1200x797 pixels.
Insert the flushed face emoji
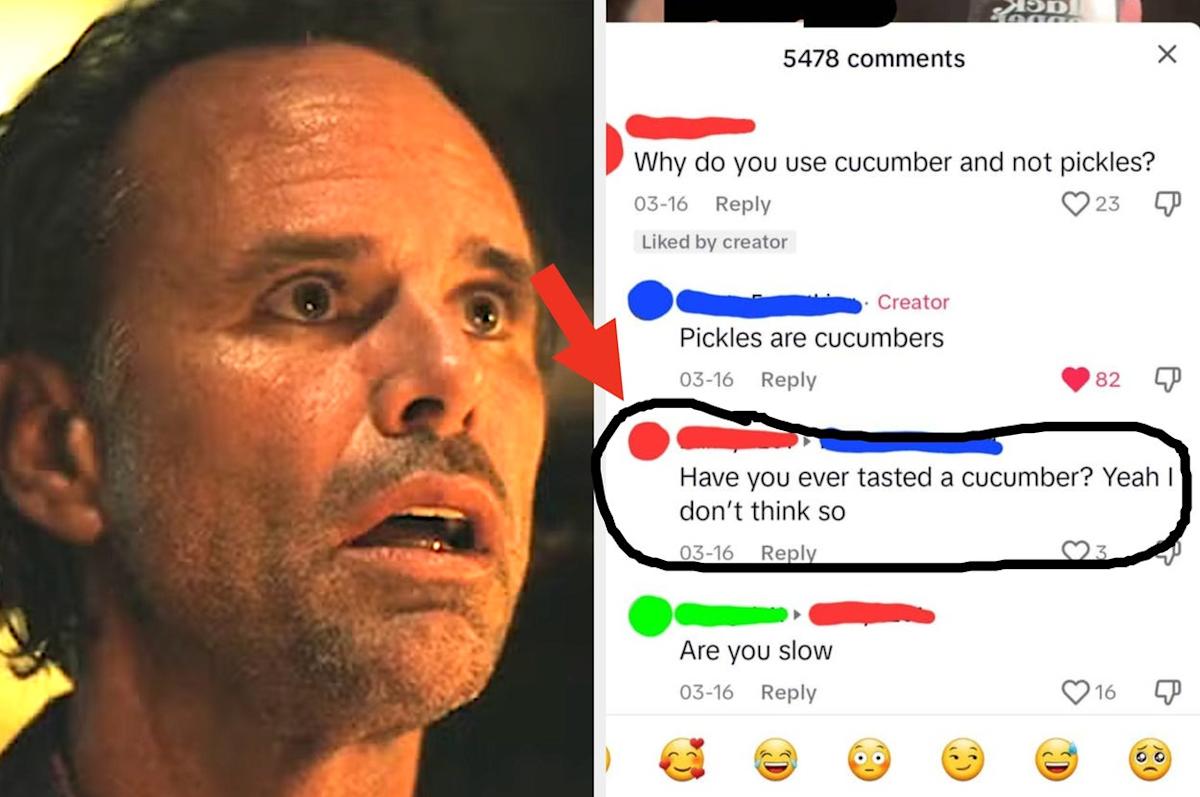(868, 761)
